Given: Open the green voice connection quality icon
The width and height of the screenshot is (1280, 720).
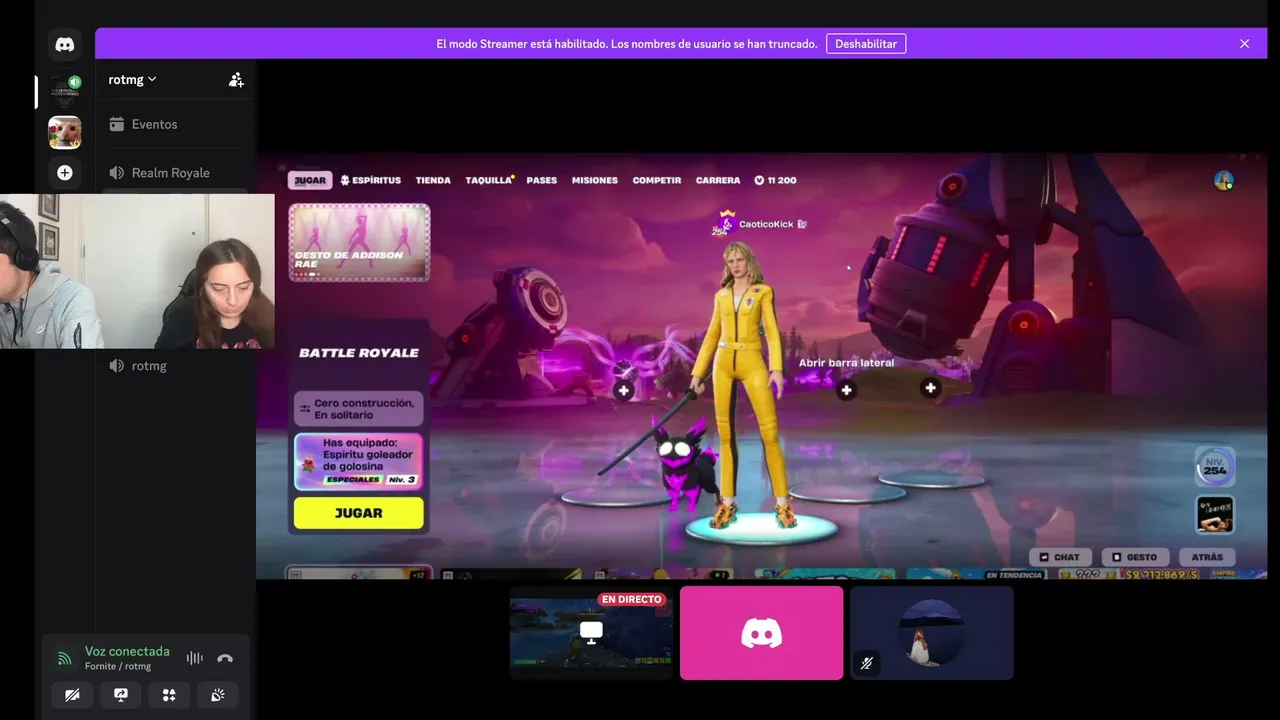Looking at the screenshot, I should click(x=65, y=658).
